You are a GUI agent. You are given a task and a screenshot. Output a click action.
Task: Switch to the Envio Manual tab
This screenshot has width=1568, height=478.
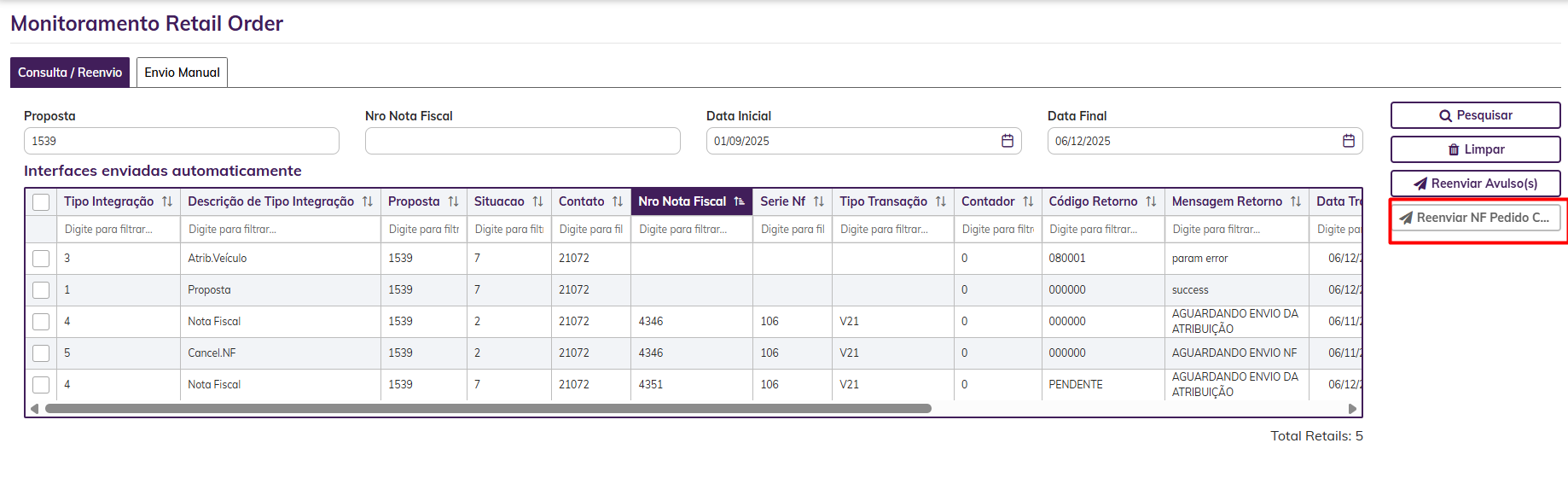click(182, 73)
